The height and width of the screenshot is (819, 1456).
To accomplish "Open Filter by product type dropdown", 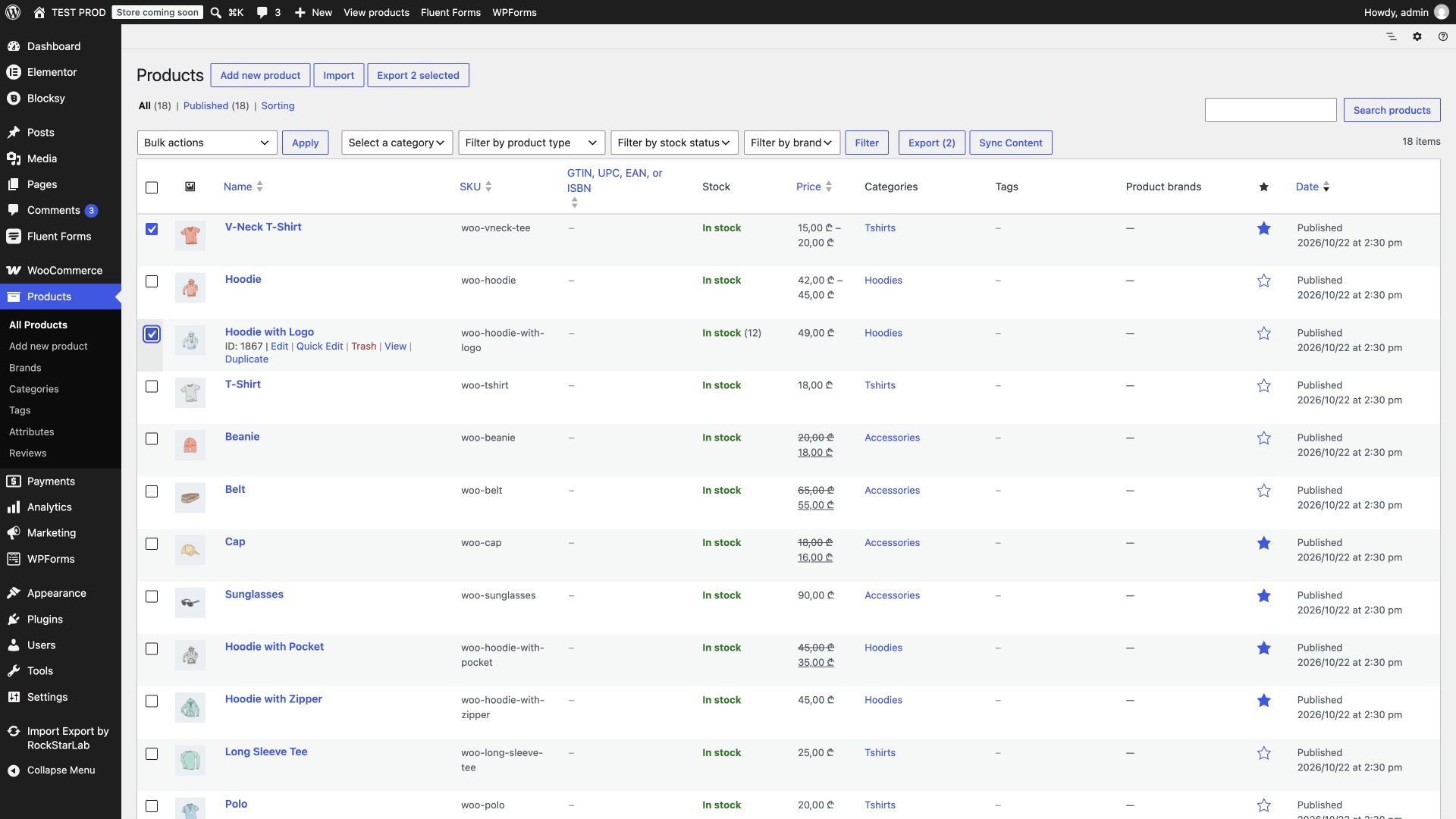I will tap(532, 143).
